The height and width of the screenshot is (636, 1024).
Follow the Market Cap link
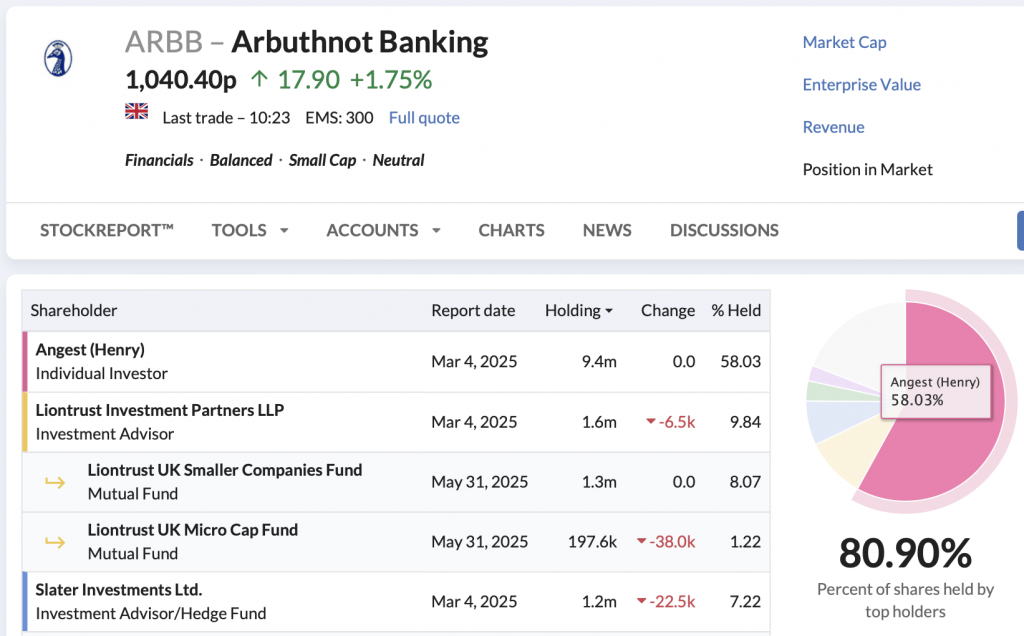click(x=844, y=42)
